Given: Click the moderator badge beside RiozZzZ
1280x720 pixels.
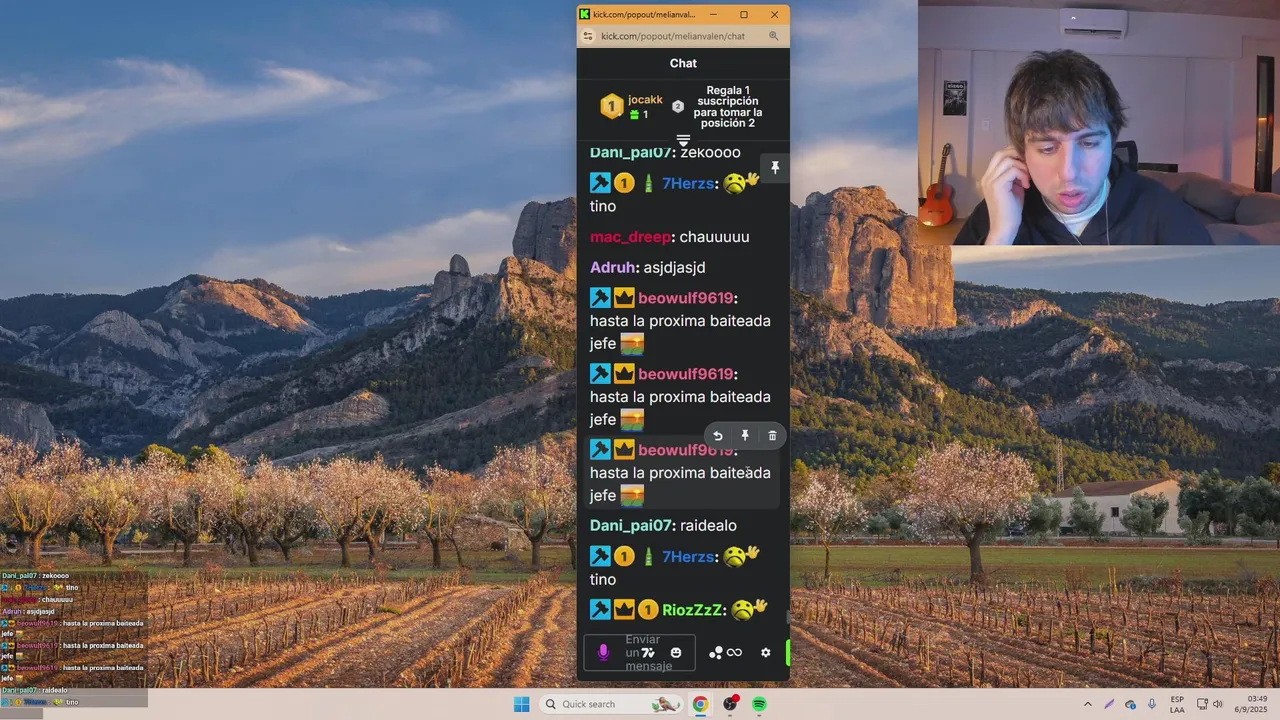Looking at the screenshot, I should [x=600, y=609].
